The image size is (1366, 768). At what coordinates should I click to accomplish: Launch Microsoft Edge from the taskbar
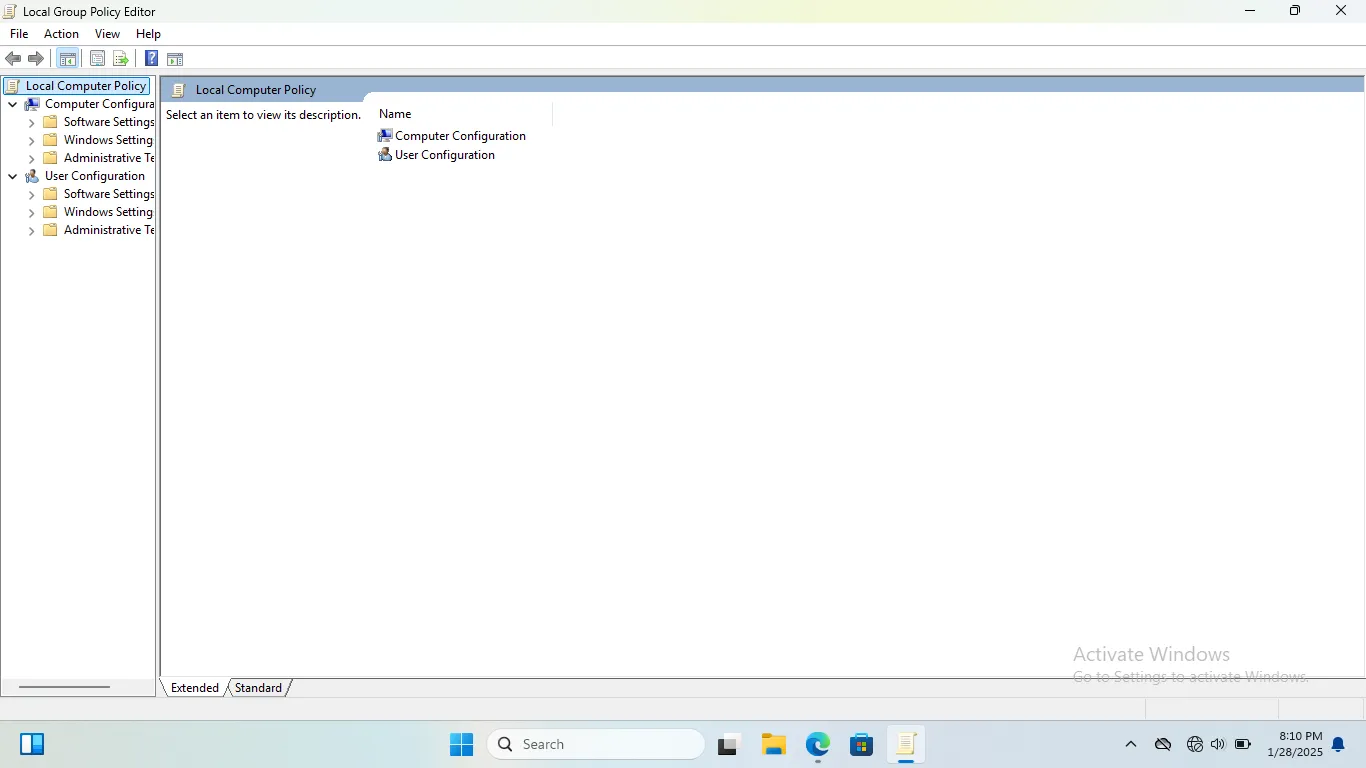point(818,744)
